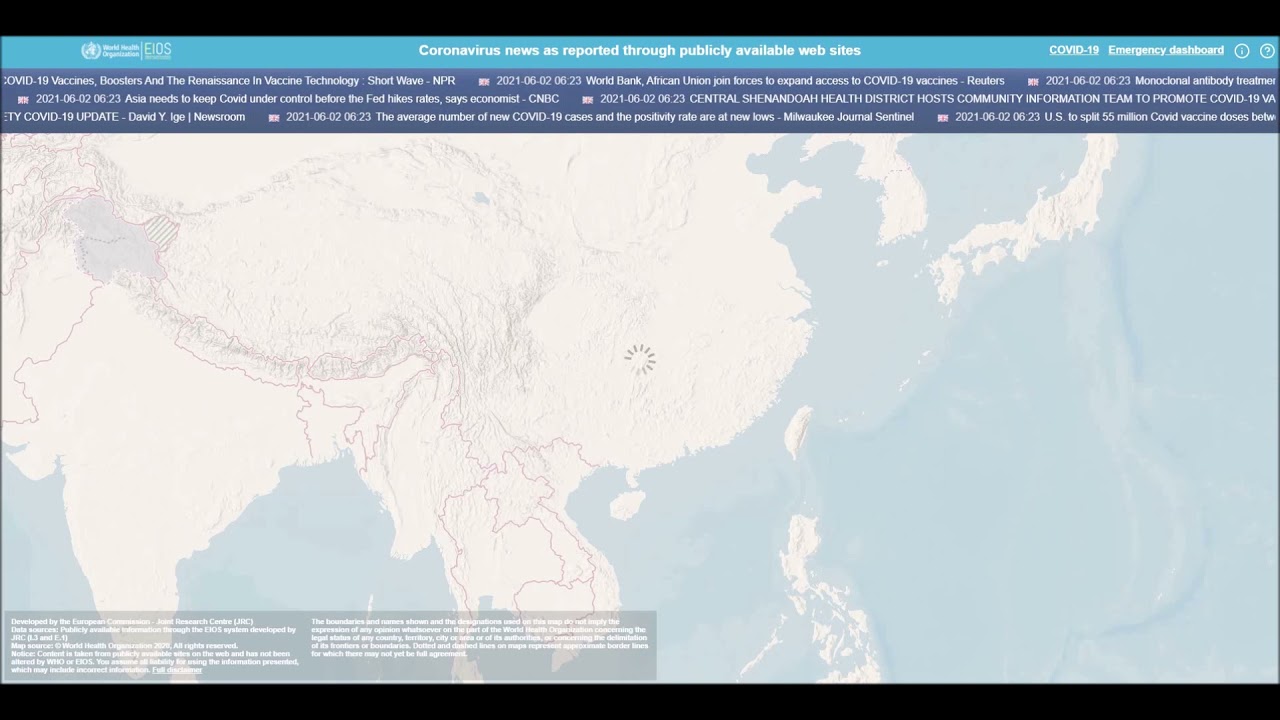Open the help question mark icon
The width and height of the screenshot is (1280, 720).
[x=1267, y=51]
